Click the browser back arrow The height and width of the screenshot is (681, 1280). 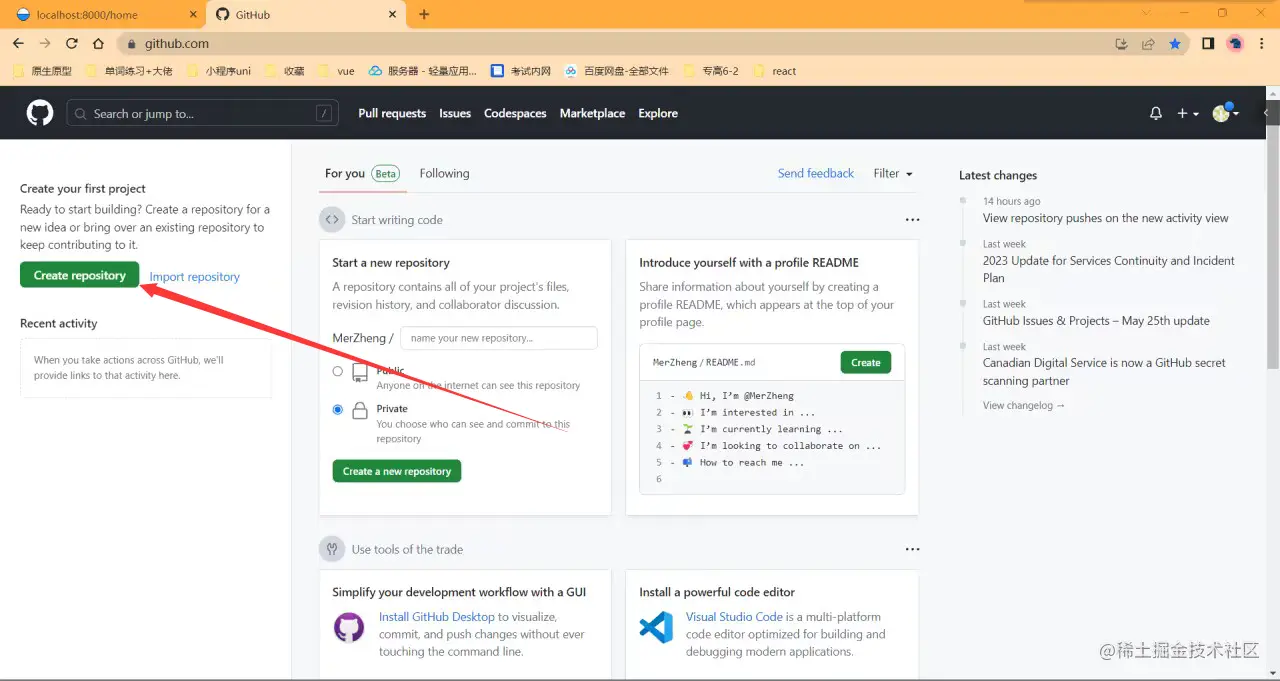click(18, 43)
